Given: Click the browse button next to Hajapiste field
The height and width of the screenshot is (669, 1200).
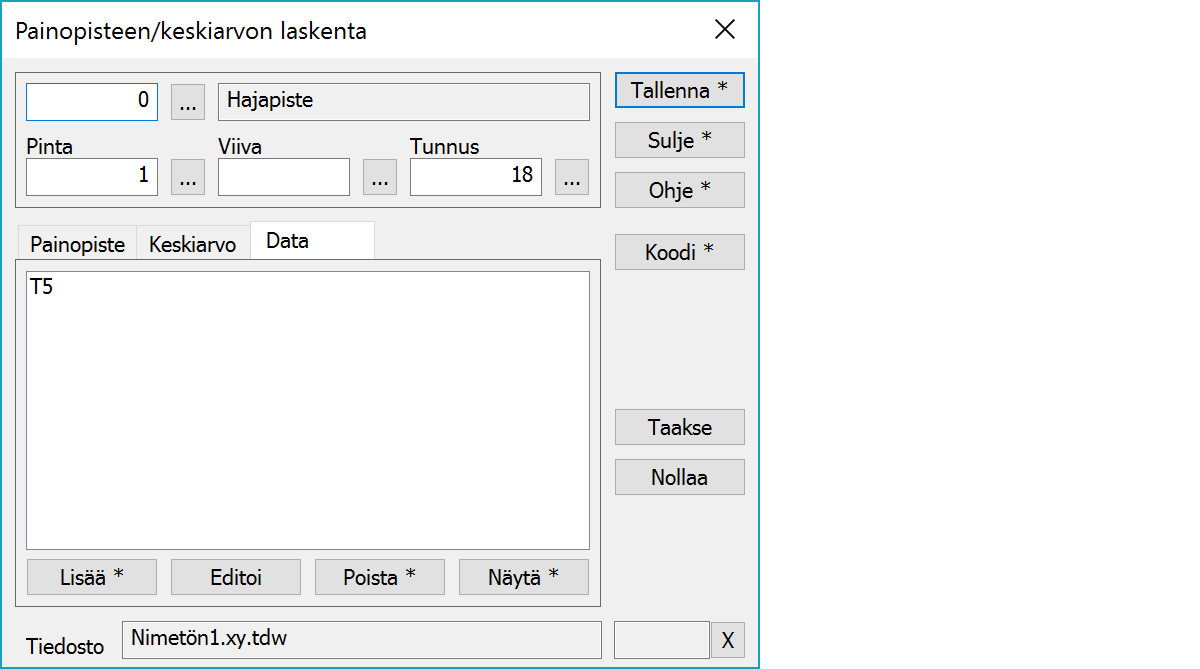Looking at the screenshot, I should (x=188, y=101).
